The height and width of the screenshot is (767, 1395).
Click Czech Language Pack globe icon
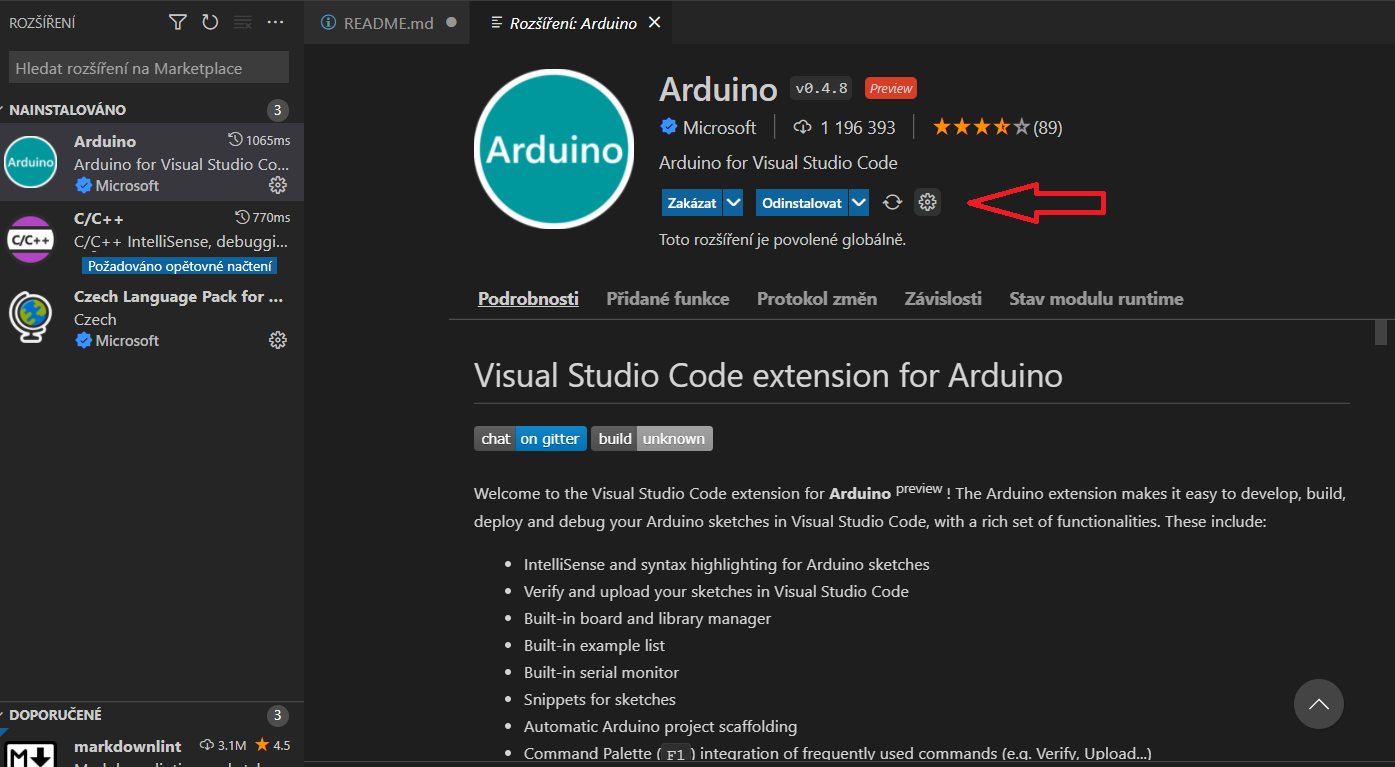point(31,317)
